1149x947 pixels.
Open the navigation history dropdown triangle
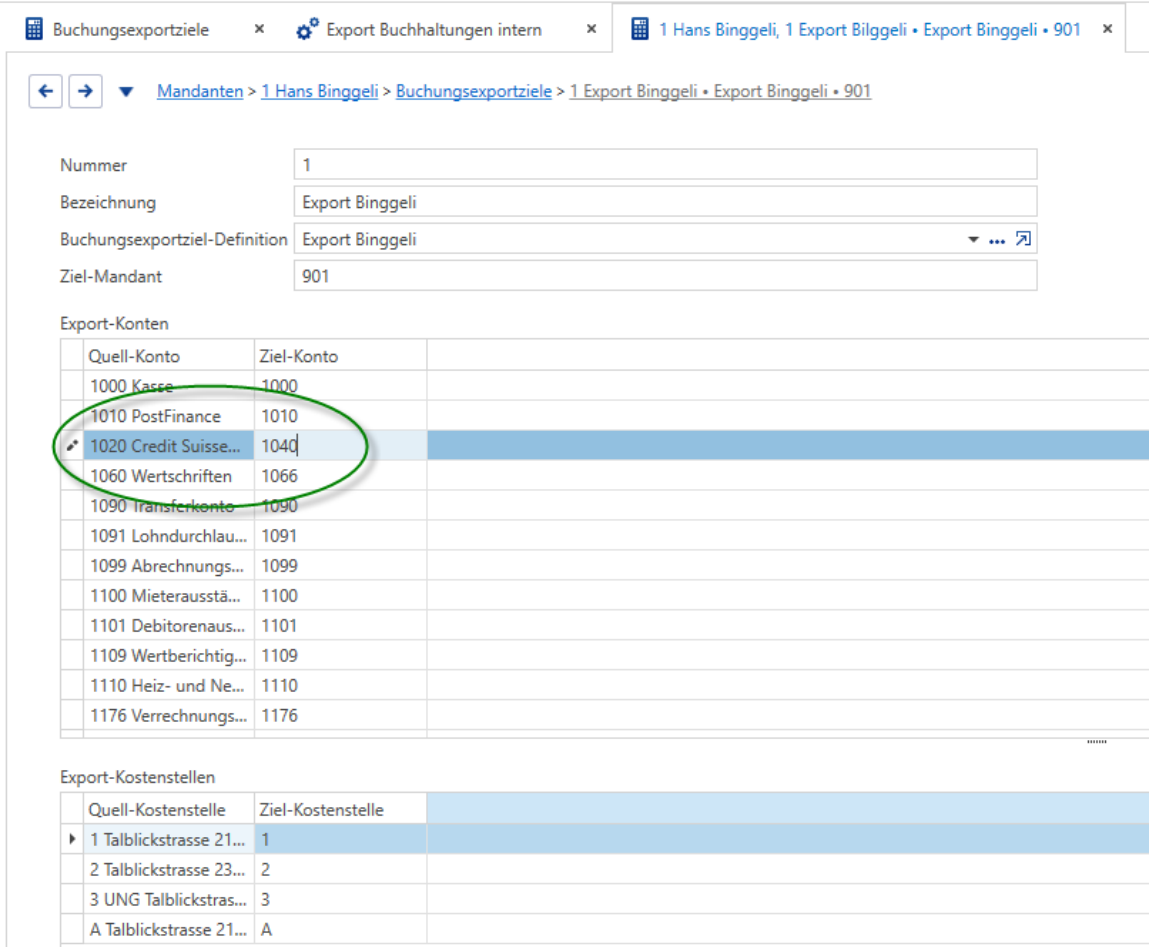click(126, 92)
